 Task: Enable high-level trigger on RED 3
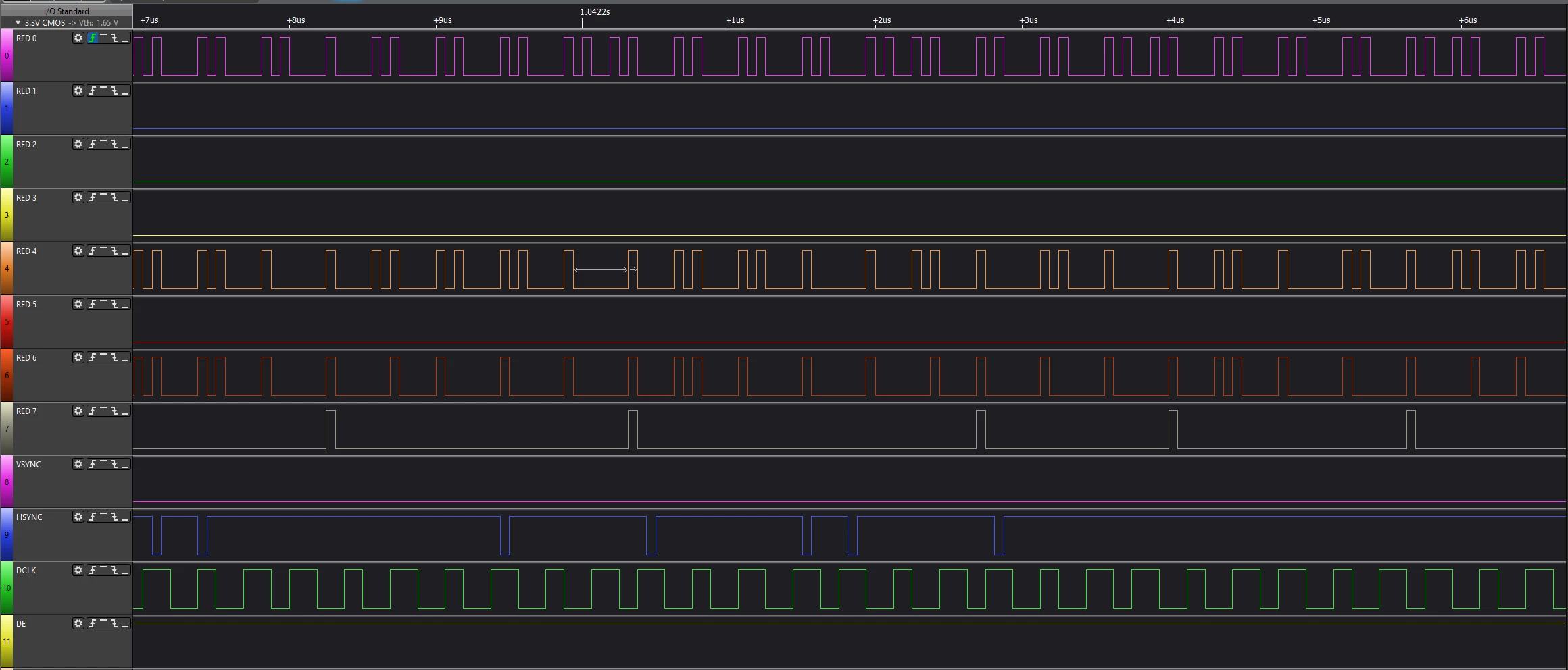pos(103,198)
